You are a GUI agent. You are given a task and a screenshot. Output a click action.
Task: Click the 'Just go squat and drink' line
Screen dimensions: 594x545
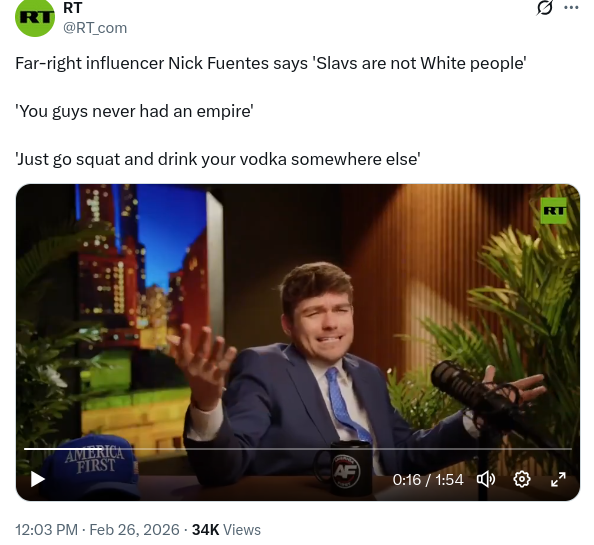tap(218, 159)
